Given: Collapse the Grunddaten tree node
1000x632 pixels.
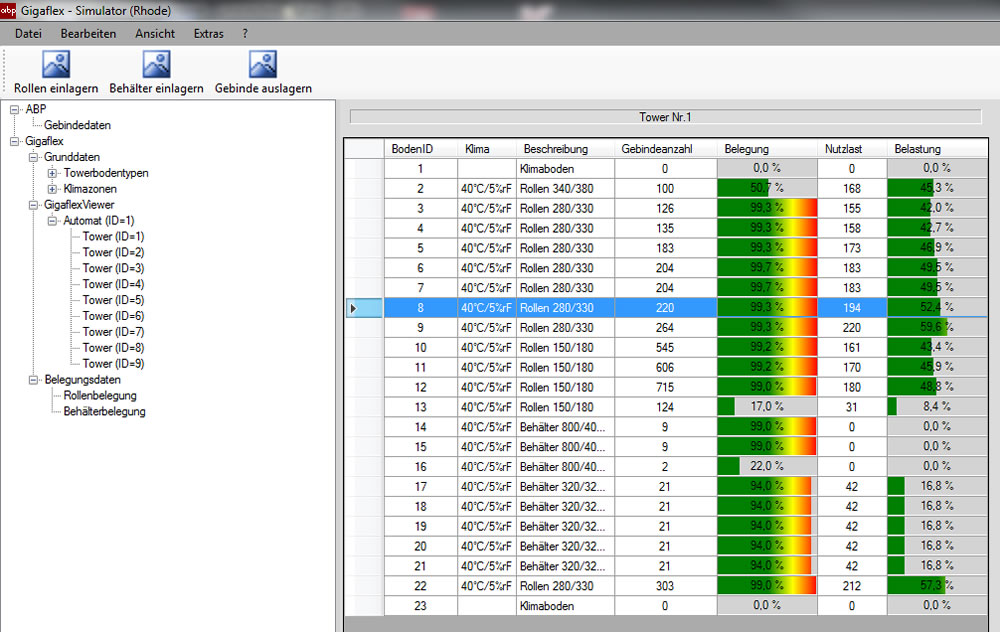Looking at the screenshot, I should pos(33,158).
